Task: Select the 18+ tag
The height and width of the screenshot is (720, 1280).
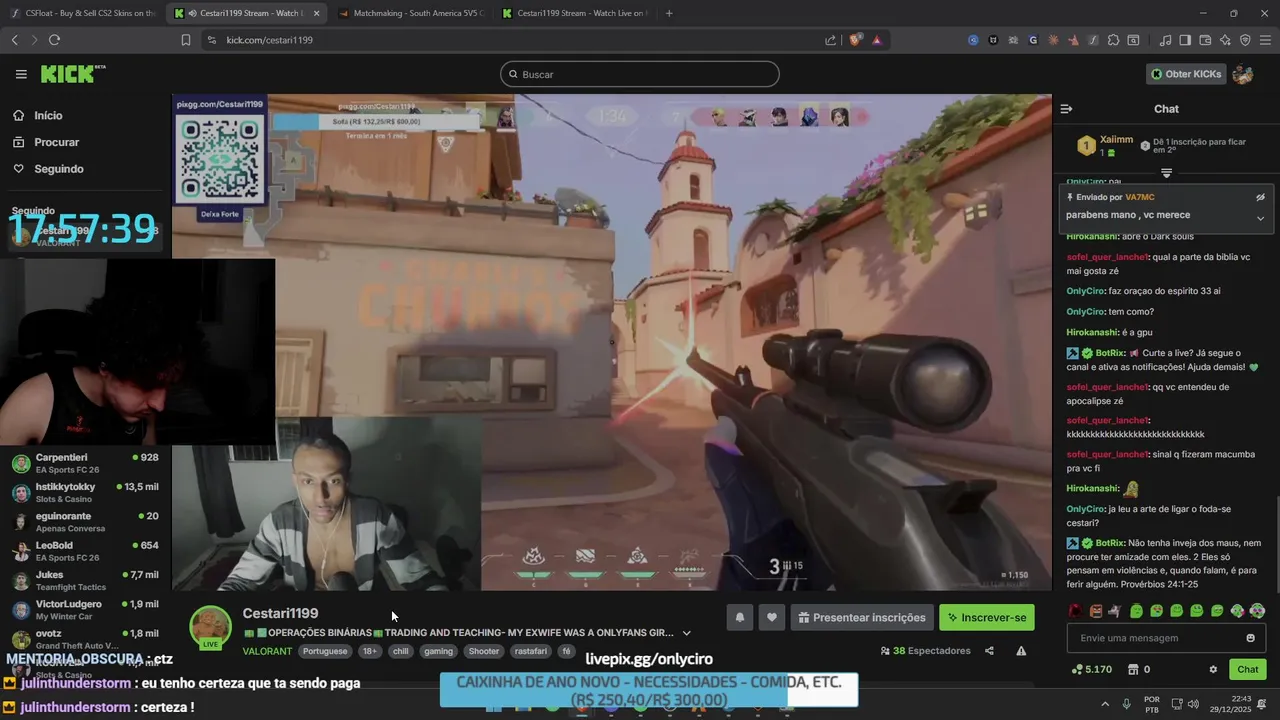Action: click(370, 651)
